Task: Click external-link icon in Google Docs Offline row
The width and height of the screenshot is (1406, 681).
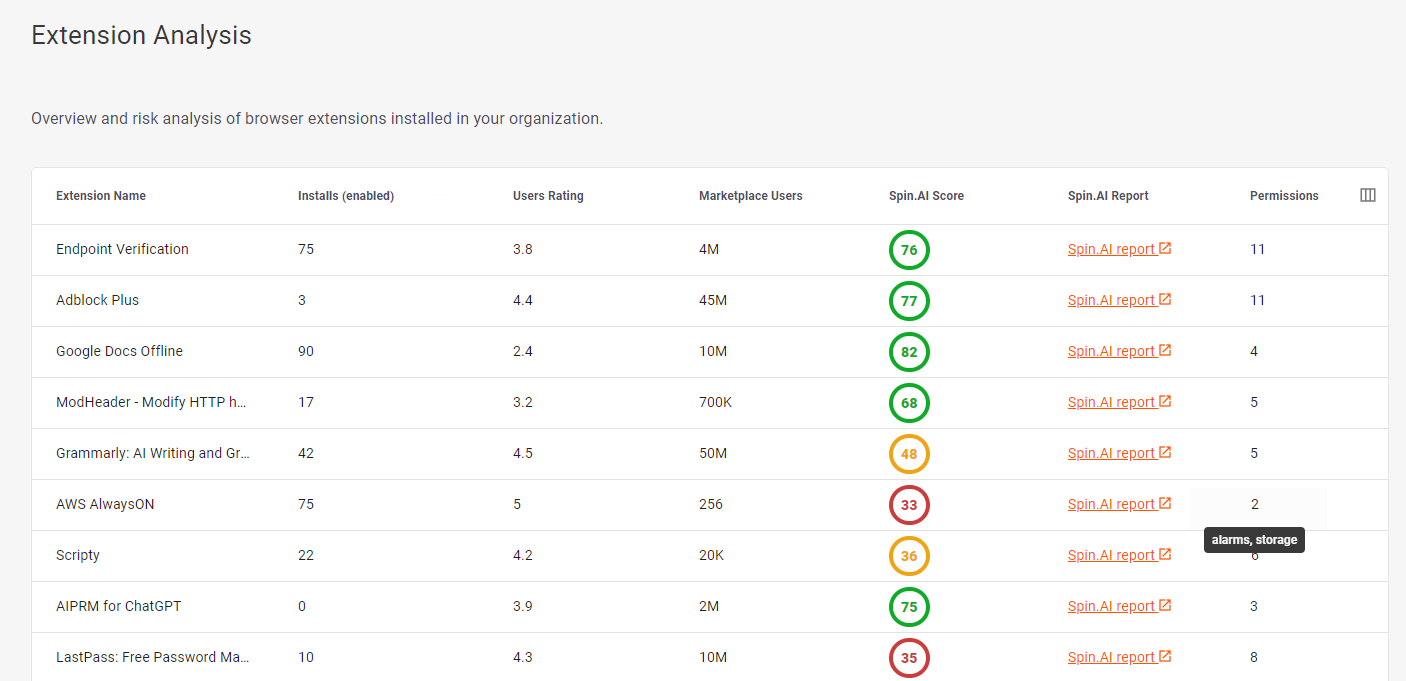Action: [1165, 351]
